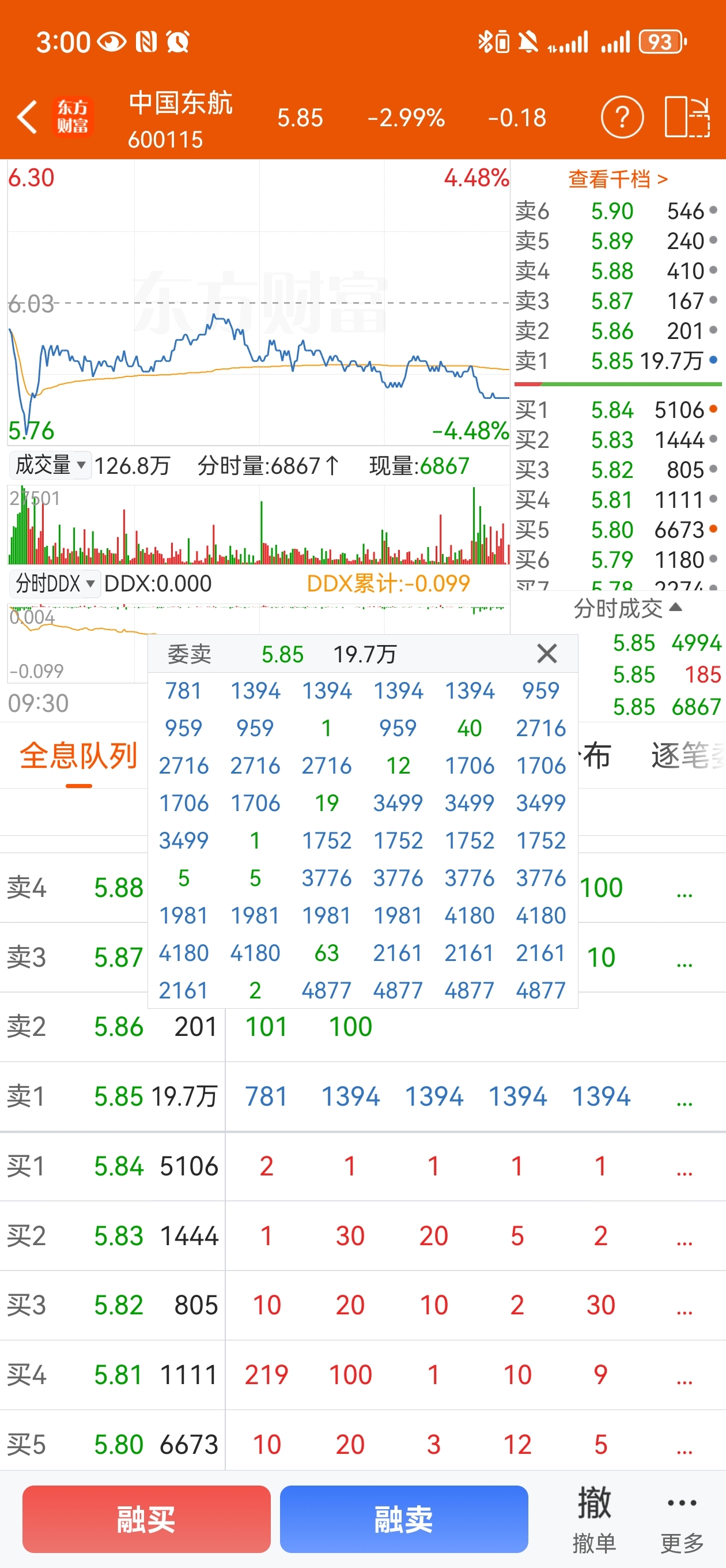The width and height of the screenshot is (726, 1568).
Task: Tap the NFC status icon
Action: click(x=146, y=42)
